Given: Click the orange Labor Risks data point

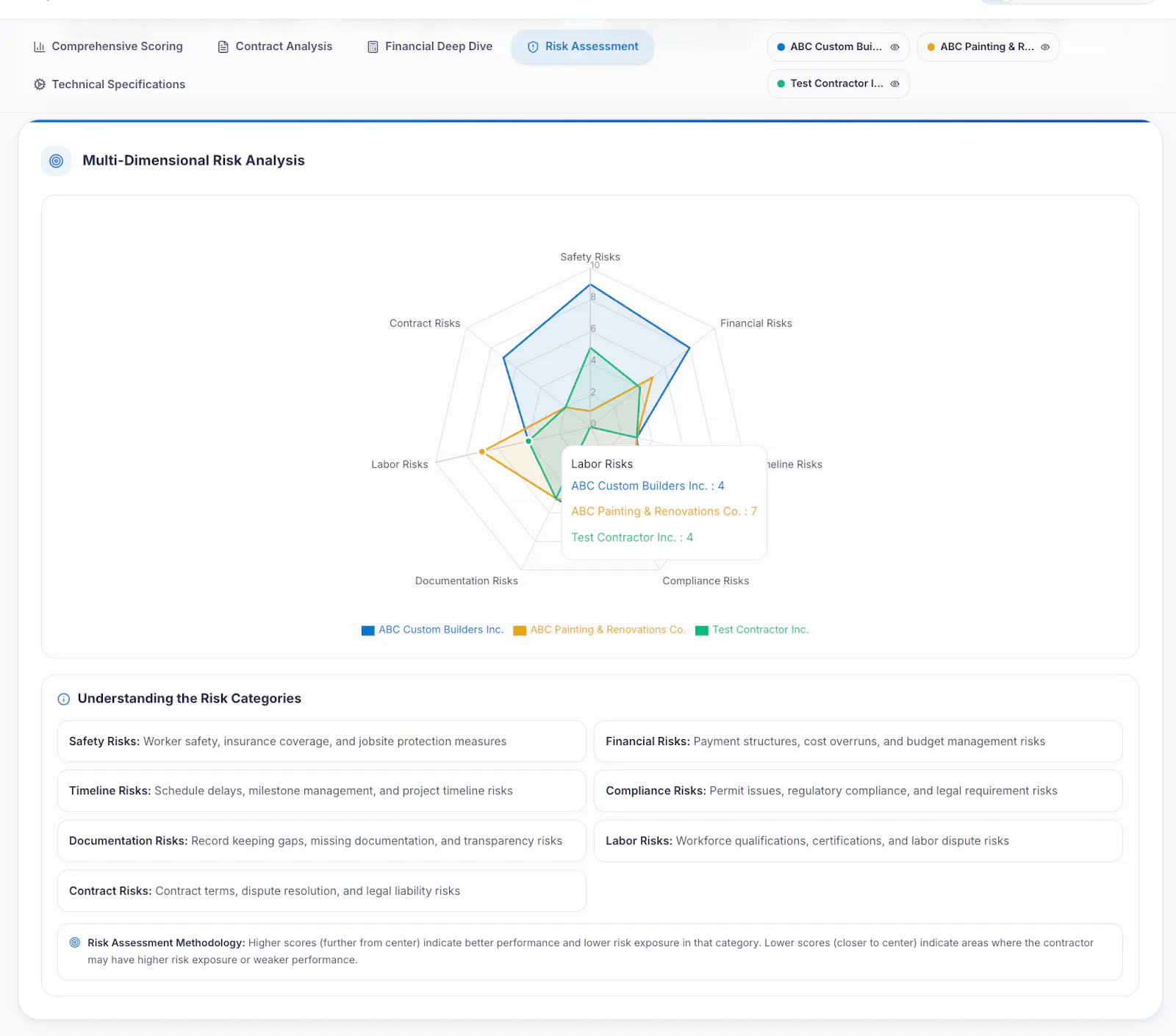Looking at the screenshot, I should [x=482, y=452].
